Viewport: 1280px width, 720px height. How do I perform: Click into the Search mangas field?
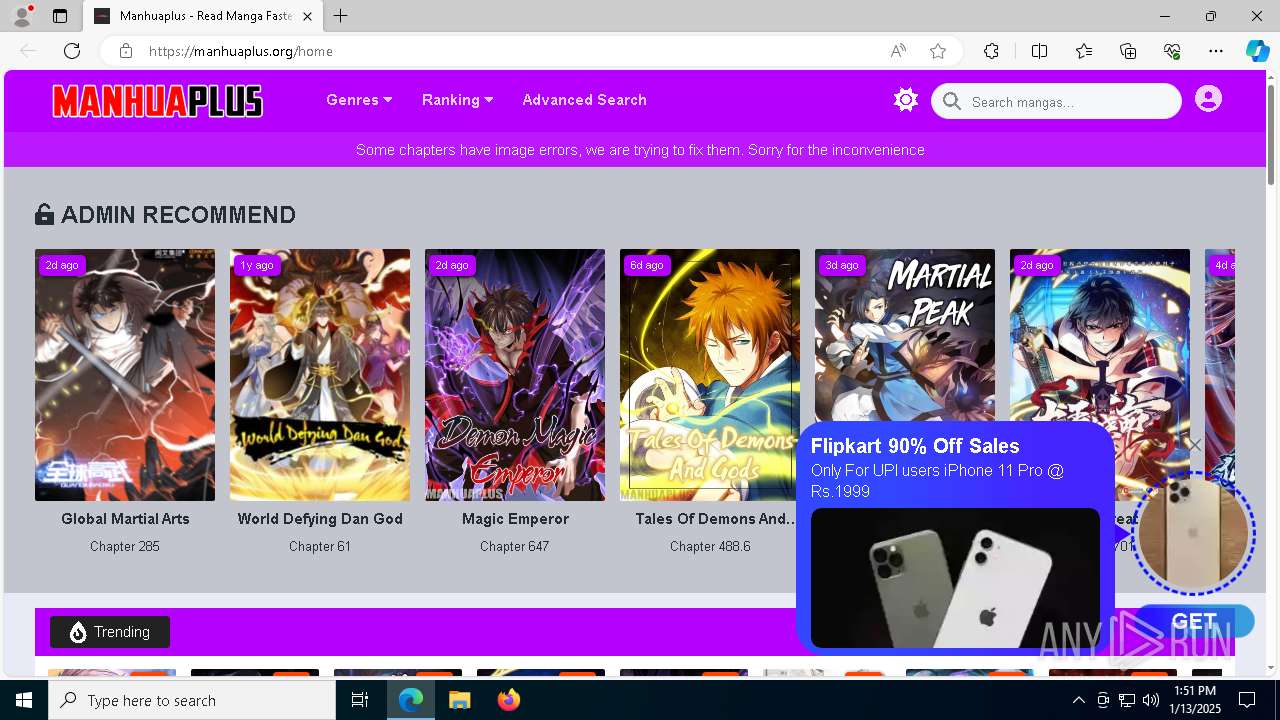click(x=1056, y=101)
